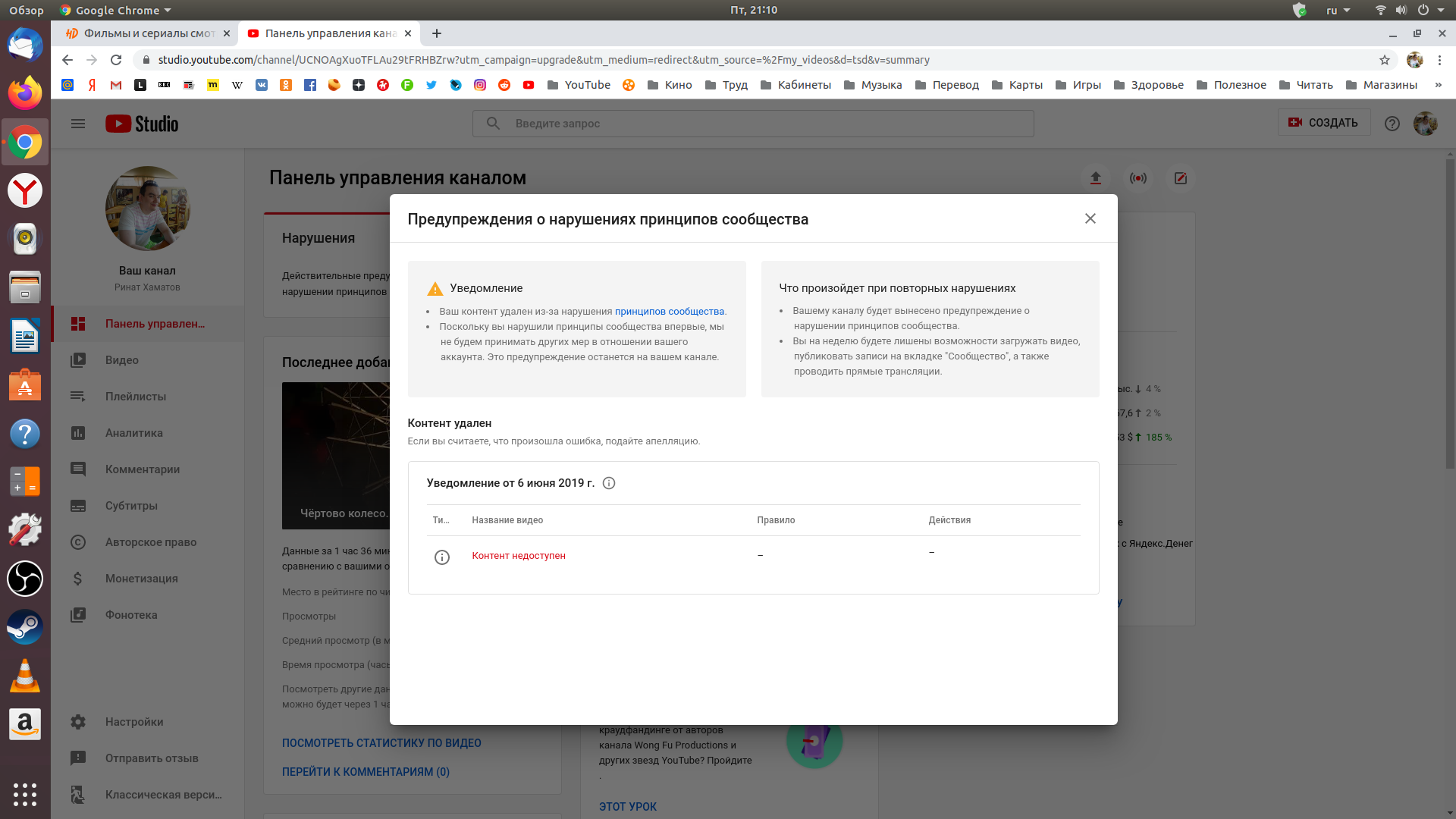Click the Help icon in Studio
This screenshot has width=1456, height=819.
[x=1392, y=122]
